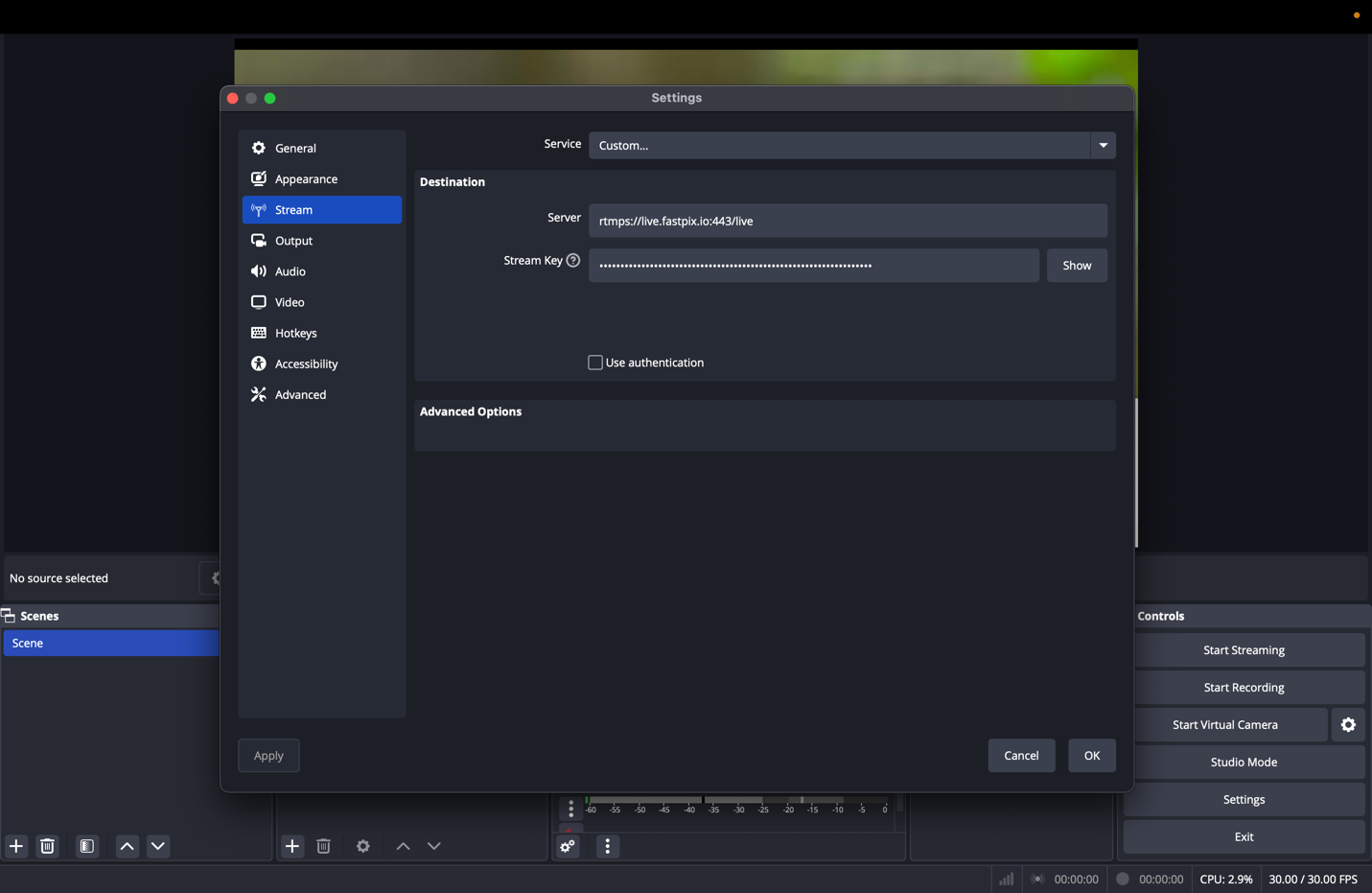This screenshot has height=893, width=1372.
Task: Remove selected source with trash icon
Action: tap(323, 846)
